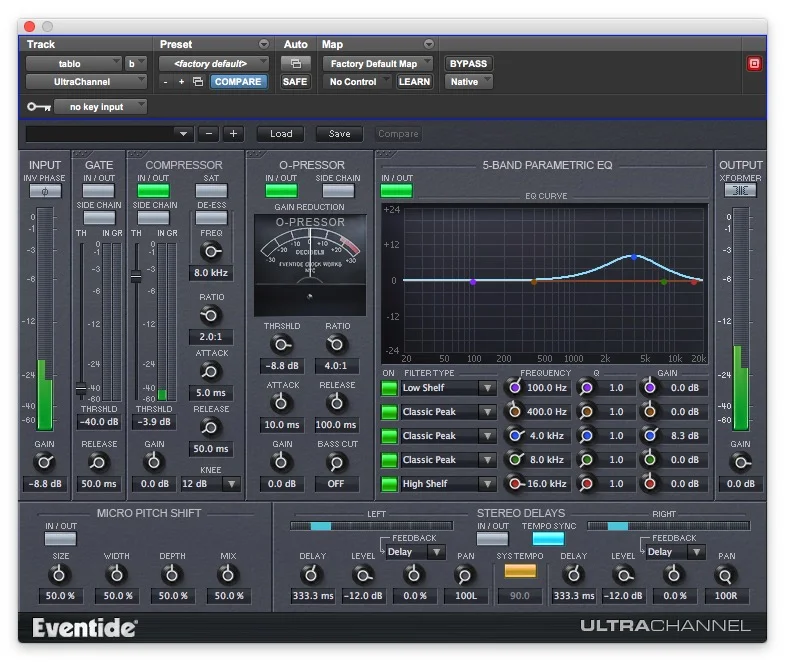This screenshot has height=671, width=794.
Task: Click the Save preset button
Action: pyautogui.click(x=339, y=134)
